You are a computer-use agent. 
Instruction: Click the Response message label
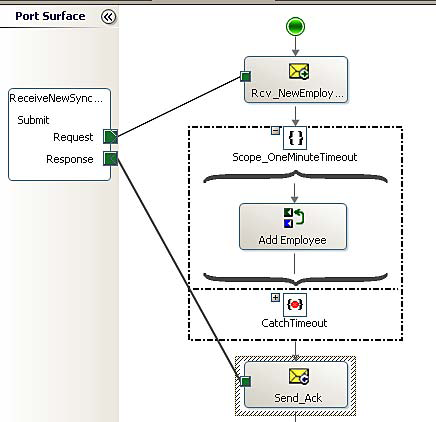point(70,159)
